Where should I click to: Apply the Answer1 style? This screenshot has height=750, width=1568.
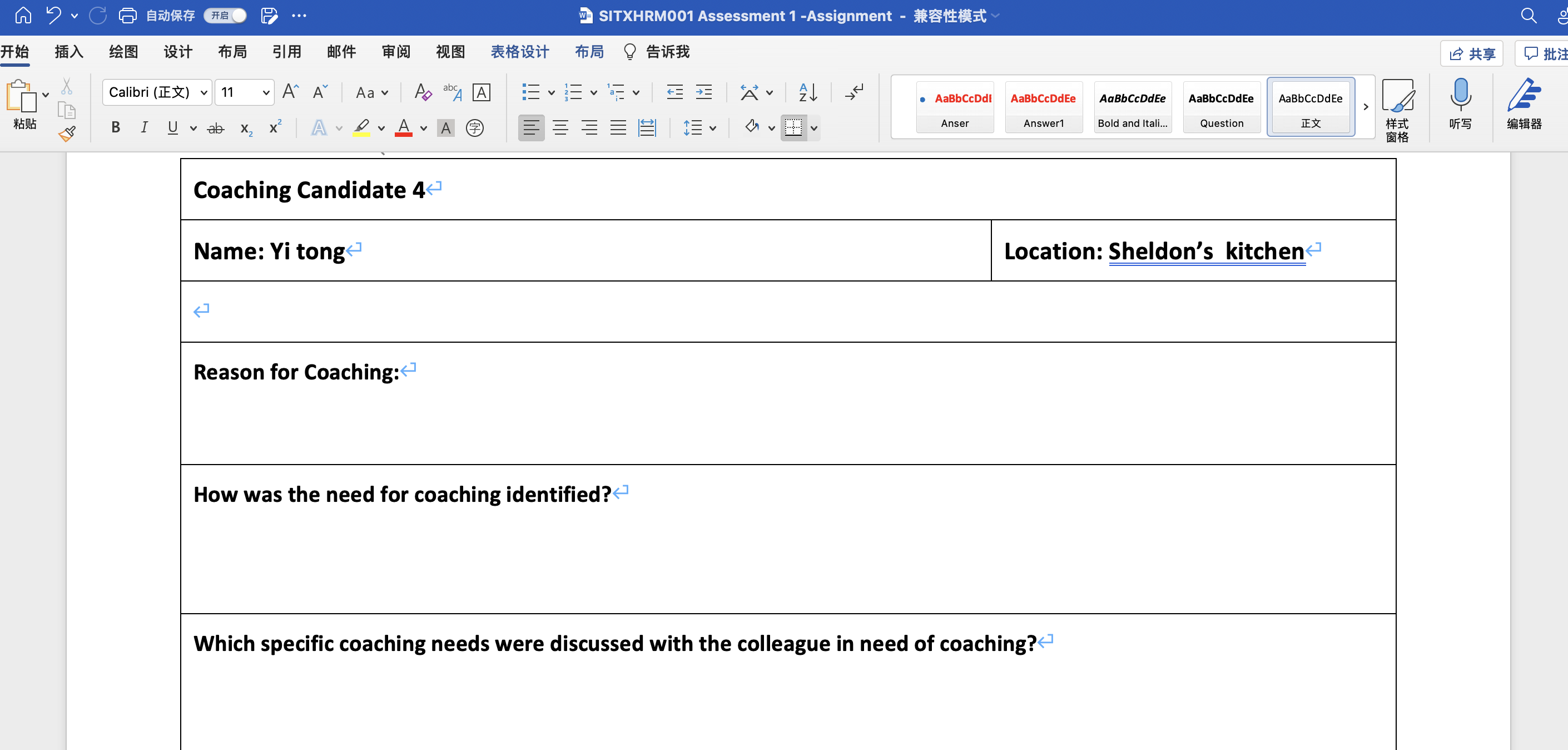pyautogui.click(x=1043, y=107)
